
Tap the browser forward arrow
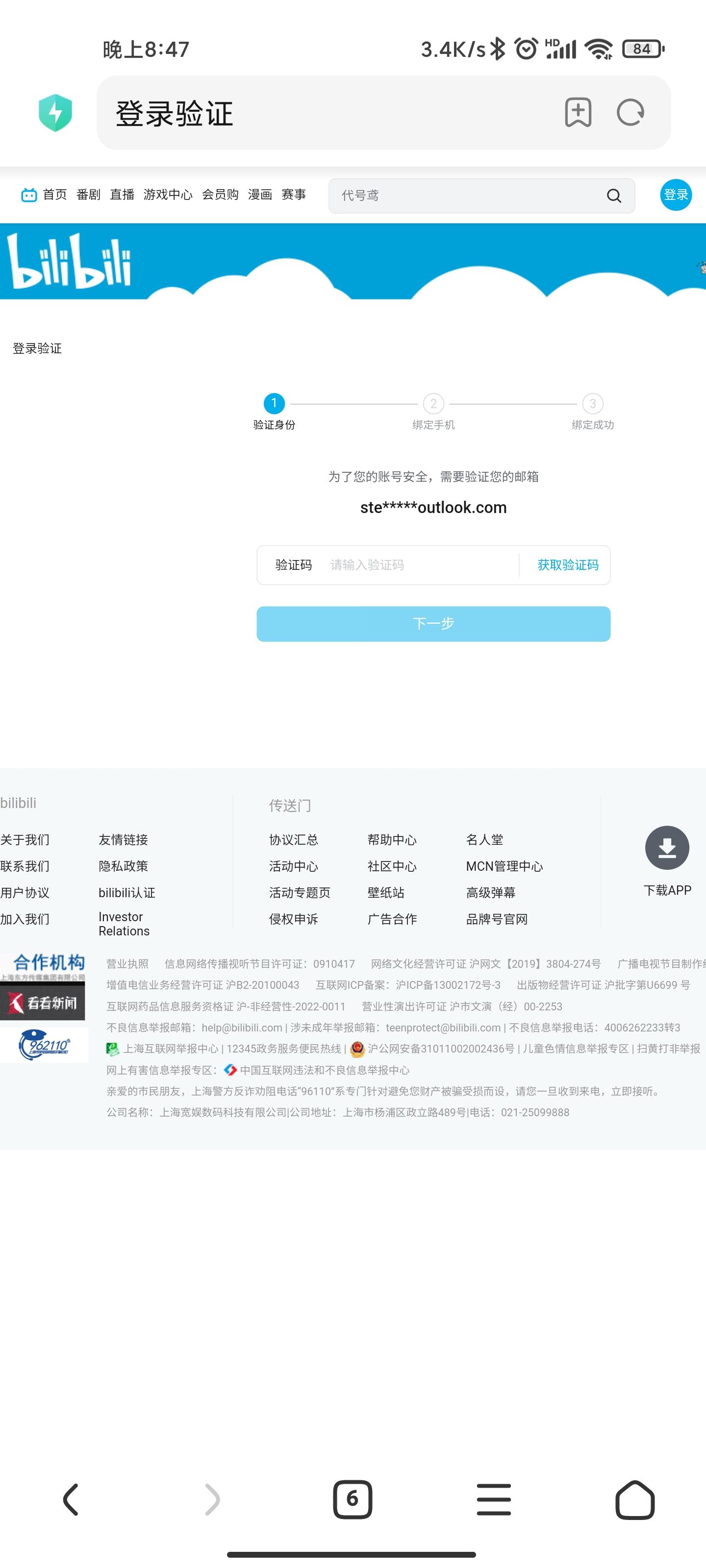212,1499
